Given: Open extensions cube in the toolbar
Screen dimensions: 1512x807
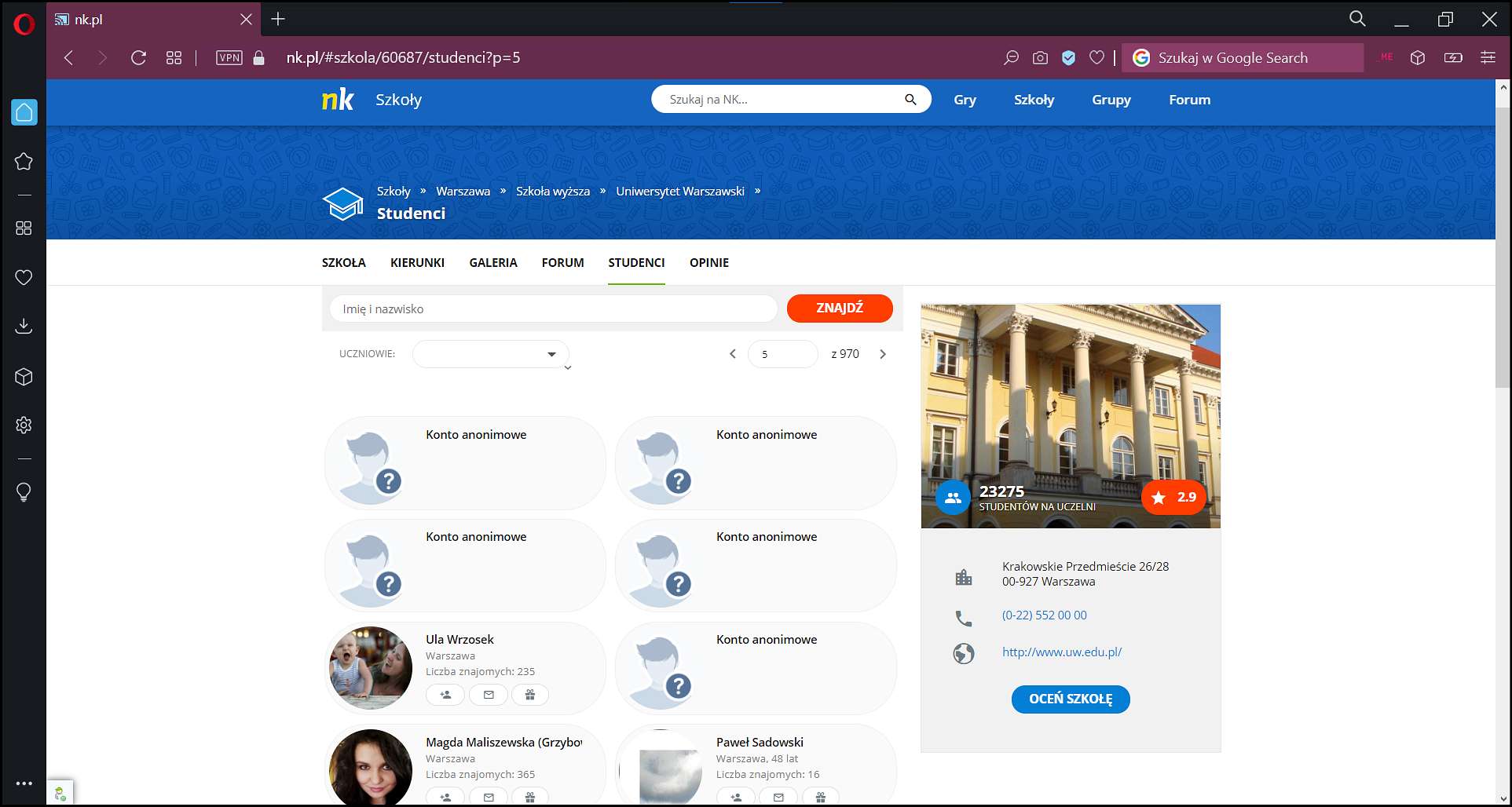Looking at the screenshot, I should coord(1418,57).
